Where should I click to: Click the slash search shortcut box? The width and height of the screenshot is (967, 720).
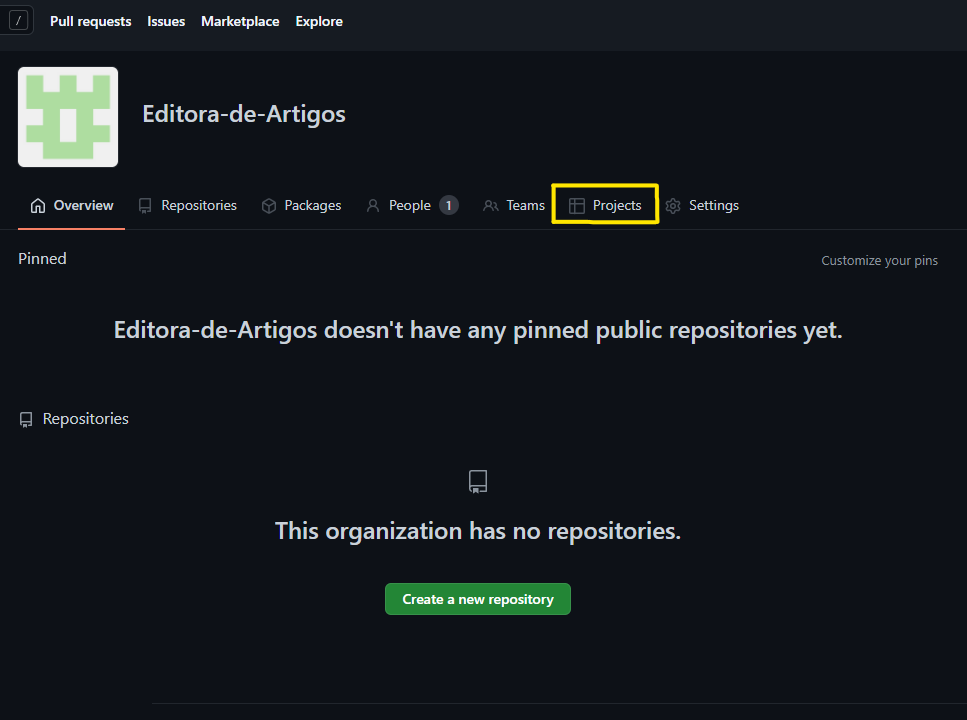click(x=19, y=21)
